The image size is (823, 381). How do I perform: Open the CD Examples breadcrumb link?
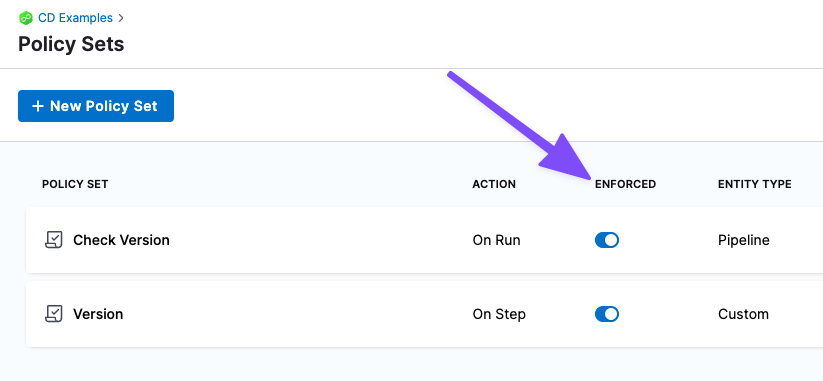pyautogui.click(x=75, y=18)
